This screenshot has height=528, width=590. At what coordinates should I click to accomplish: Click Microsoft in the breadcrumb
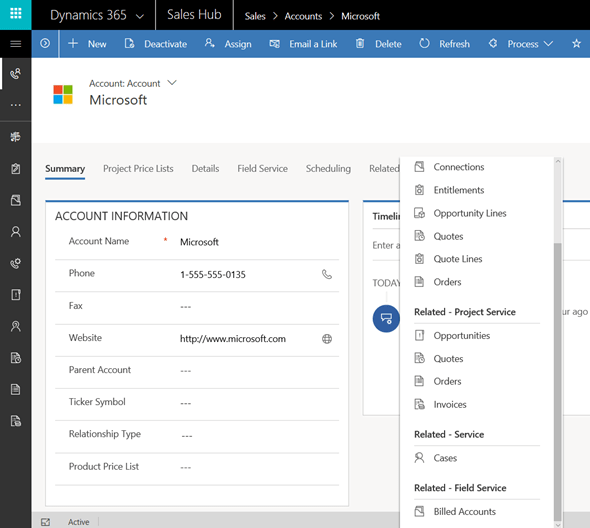(x=360, y=16)
